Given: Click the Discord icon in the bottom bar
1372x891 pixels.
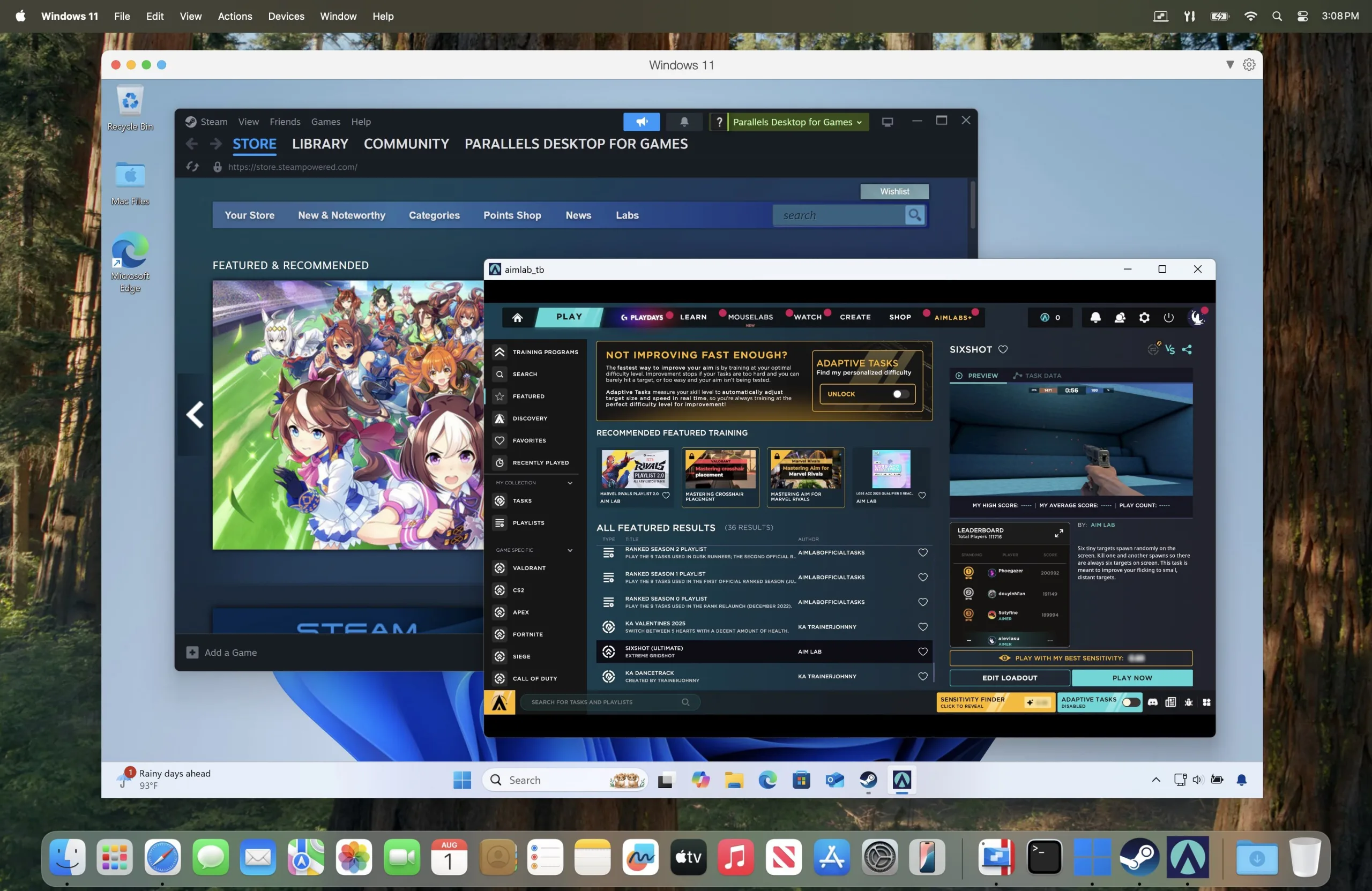Looking at the screenshot, I should coord(1153,702).
